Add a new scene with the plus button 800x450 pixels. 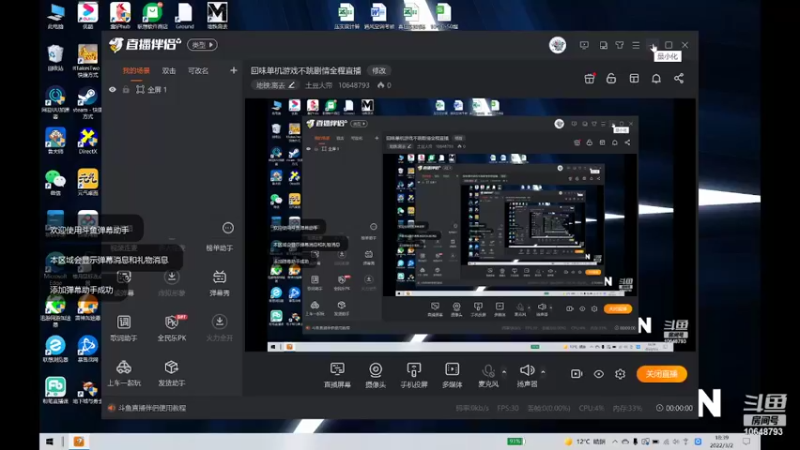tap(234, 70)
